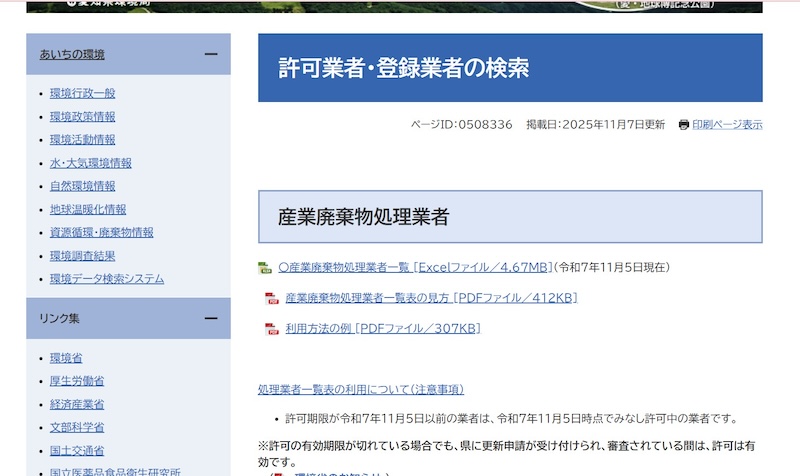This screenshot has width=800, height=476.
Task: Click the Excel file icon before 産業廃棄物処理業者一覧
Action: click(265, 268)
